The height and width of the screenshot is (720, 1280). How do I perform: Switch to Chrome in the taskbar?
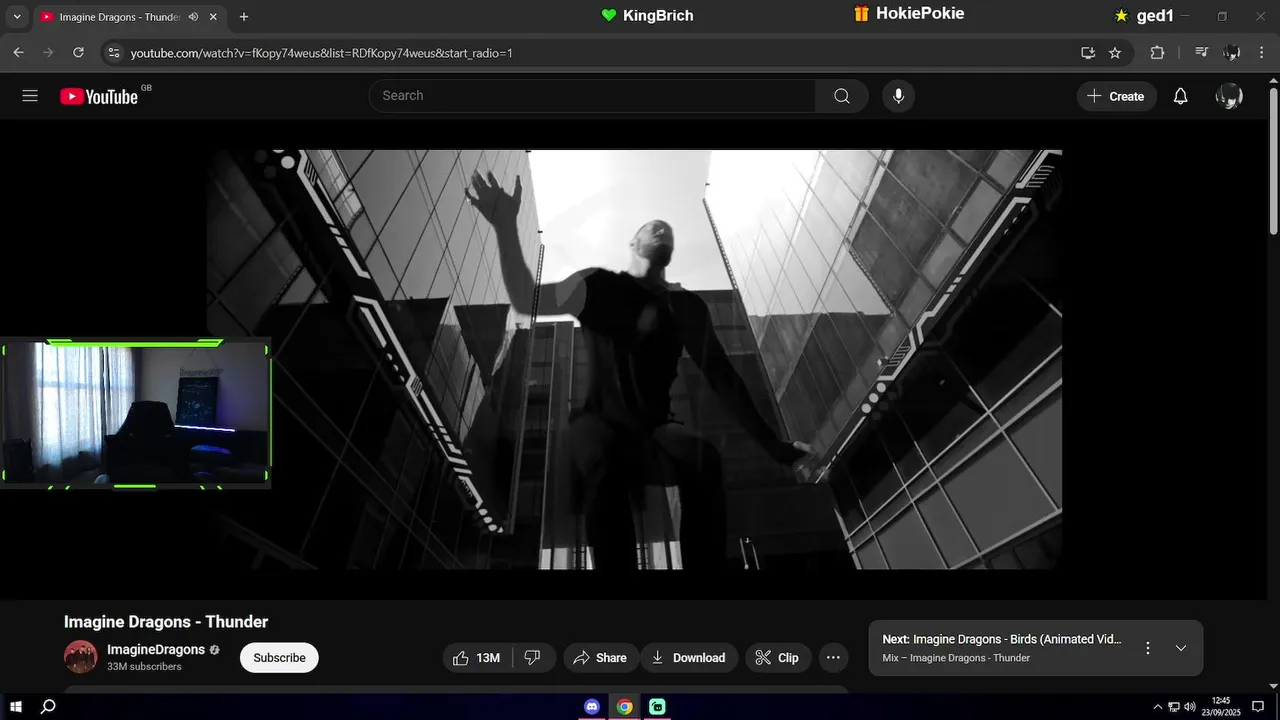(624, 706)
